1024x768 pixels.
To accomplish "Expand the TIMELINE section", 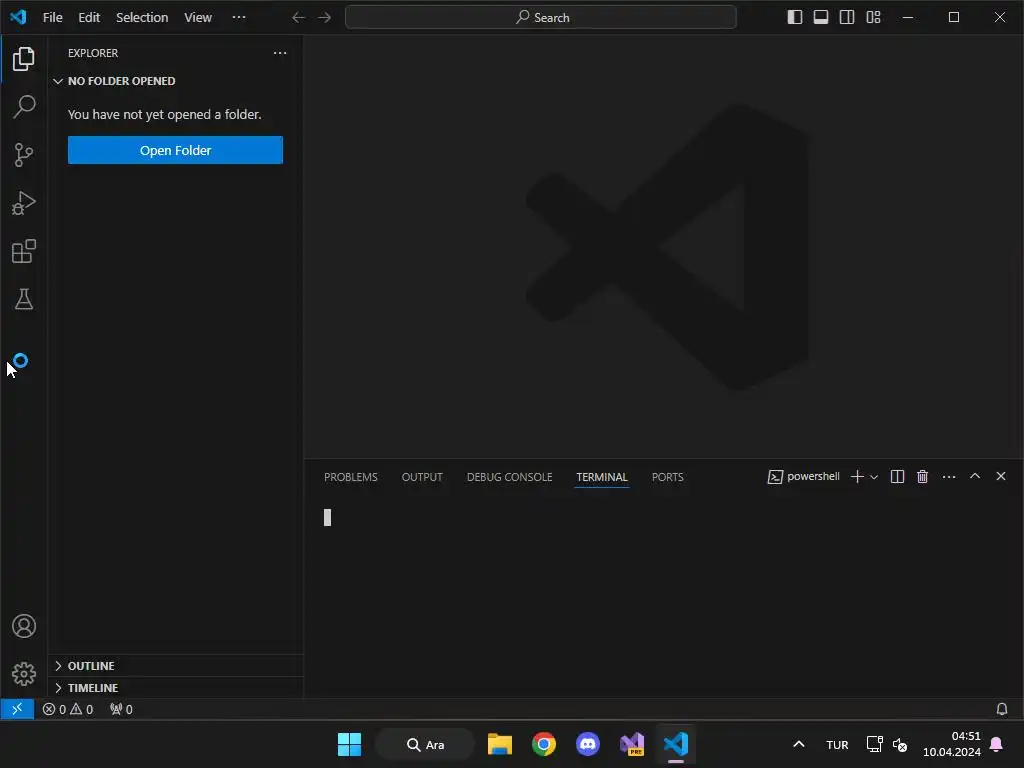I will pyautogui.click(x=175, y=688).
